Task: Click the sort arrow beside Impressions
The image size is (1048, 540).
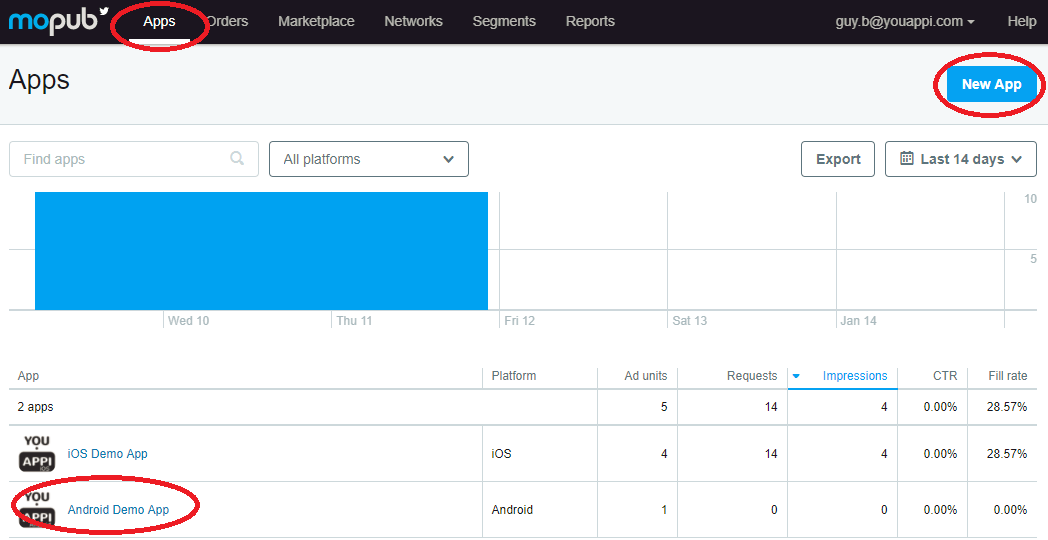Action: tap(796, 376)
